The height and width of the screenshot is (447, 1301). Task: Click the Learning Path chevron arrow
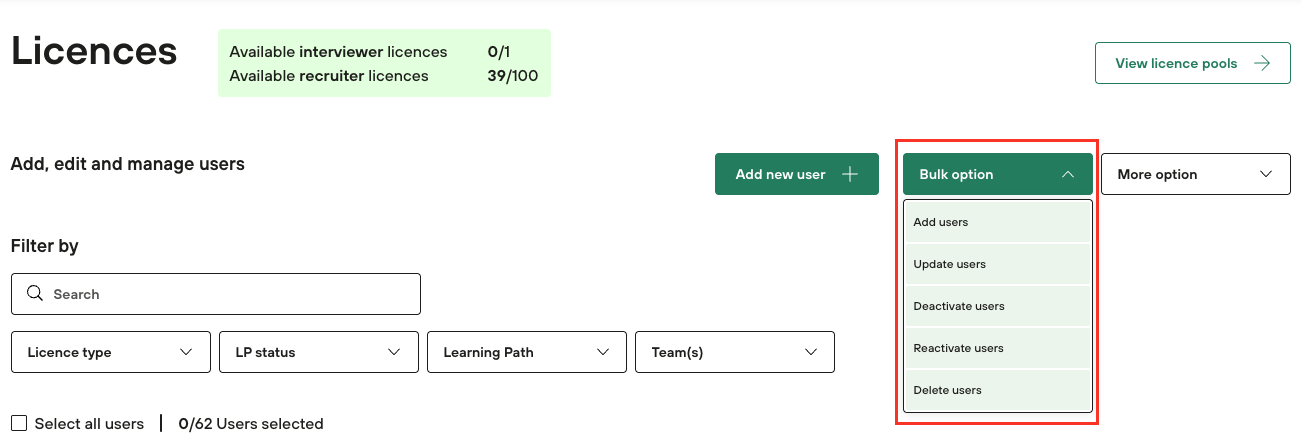pyautogui.click(x=603, y=352)
